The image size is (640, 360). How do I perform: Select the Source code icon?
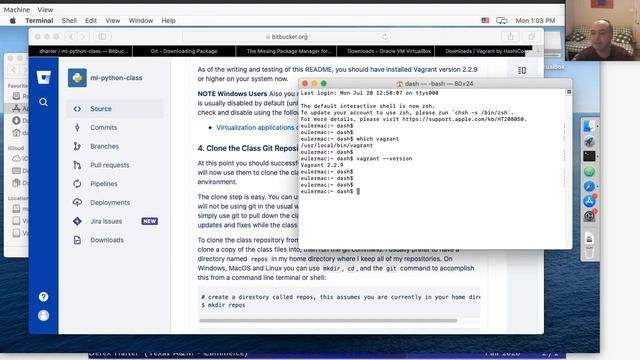pyautogui.click(x=77, y=109)
